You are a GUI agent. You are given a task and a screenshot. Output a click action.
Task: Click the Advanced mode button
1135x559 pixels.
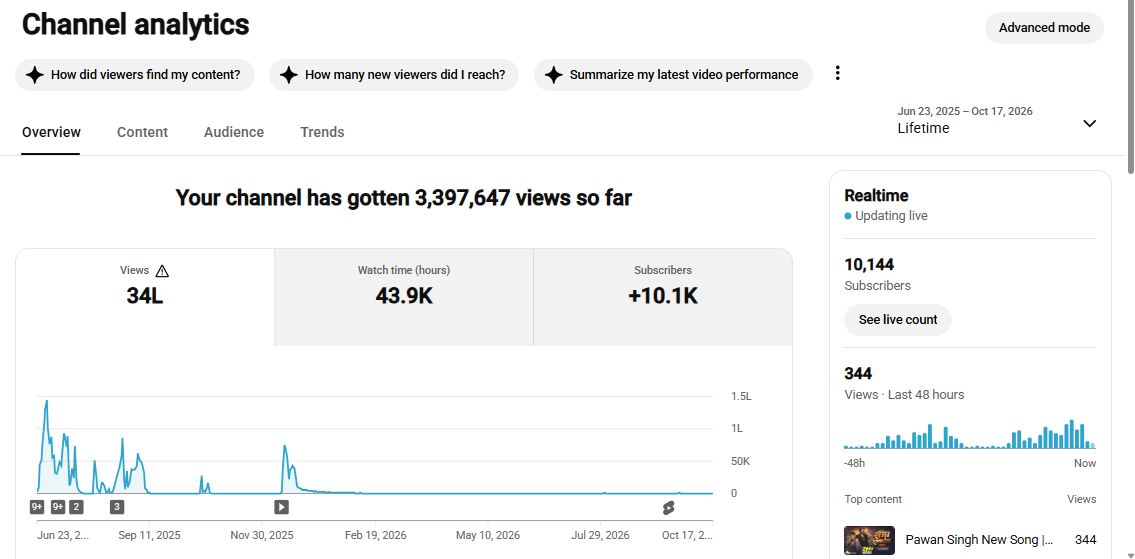(1044, 28)
